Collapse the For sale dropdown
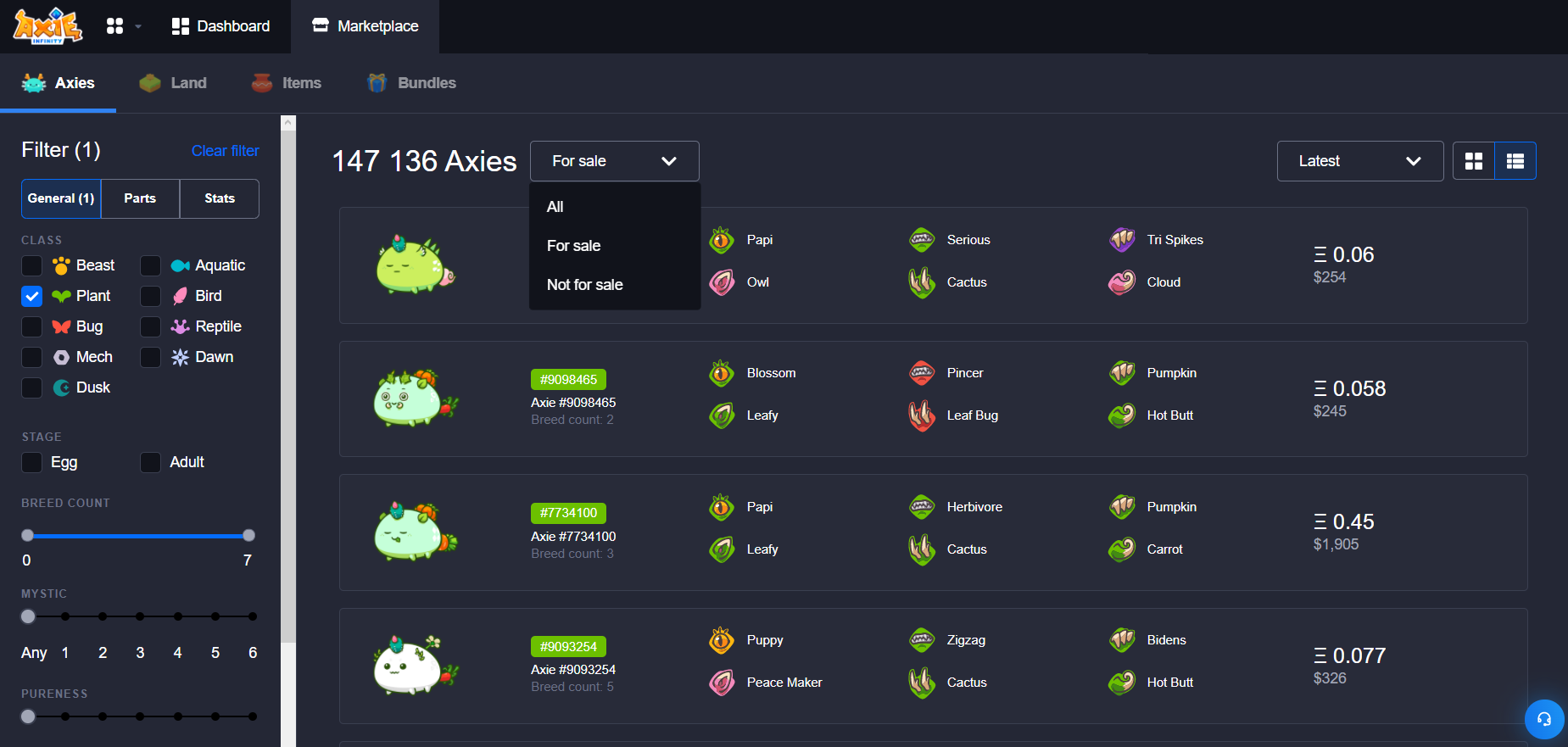Image resolution: width=1568 pixels, height=747 pixels. tap(615, 161)
